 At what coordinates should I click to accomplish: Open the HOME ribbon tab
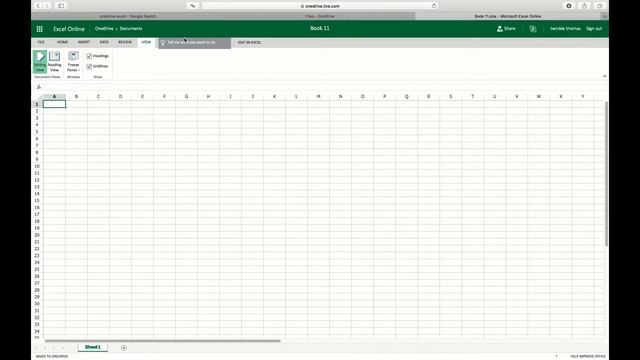62,42
